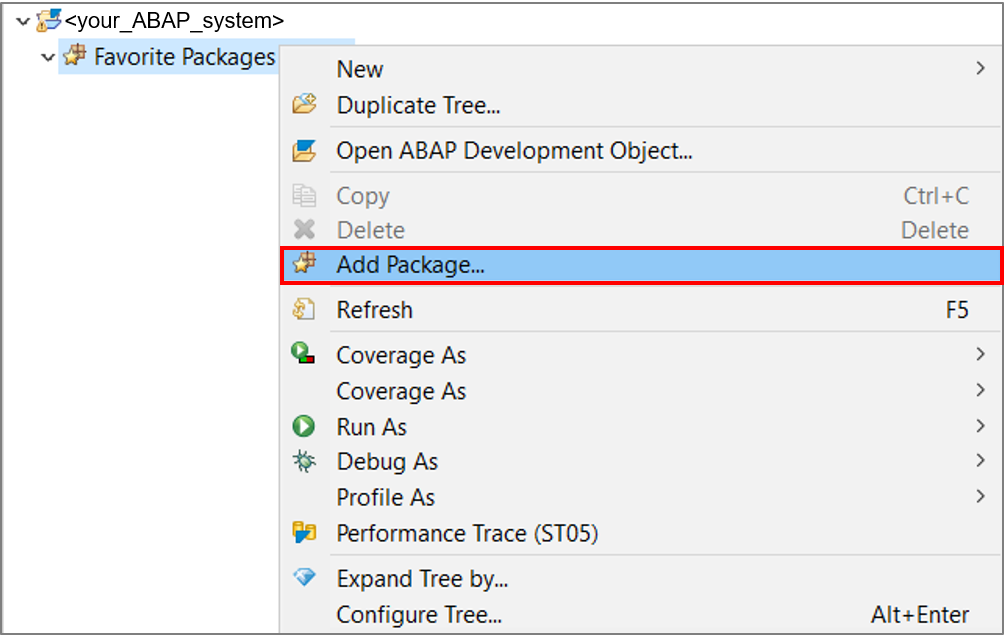Screen dimensions: 1004x635
Task: Click the Refresh page icon
Action: tap(304, 309)
